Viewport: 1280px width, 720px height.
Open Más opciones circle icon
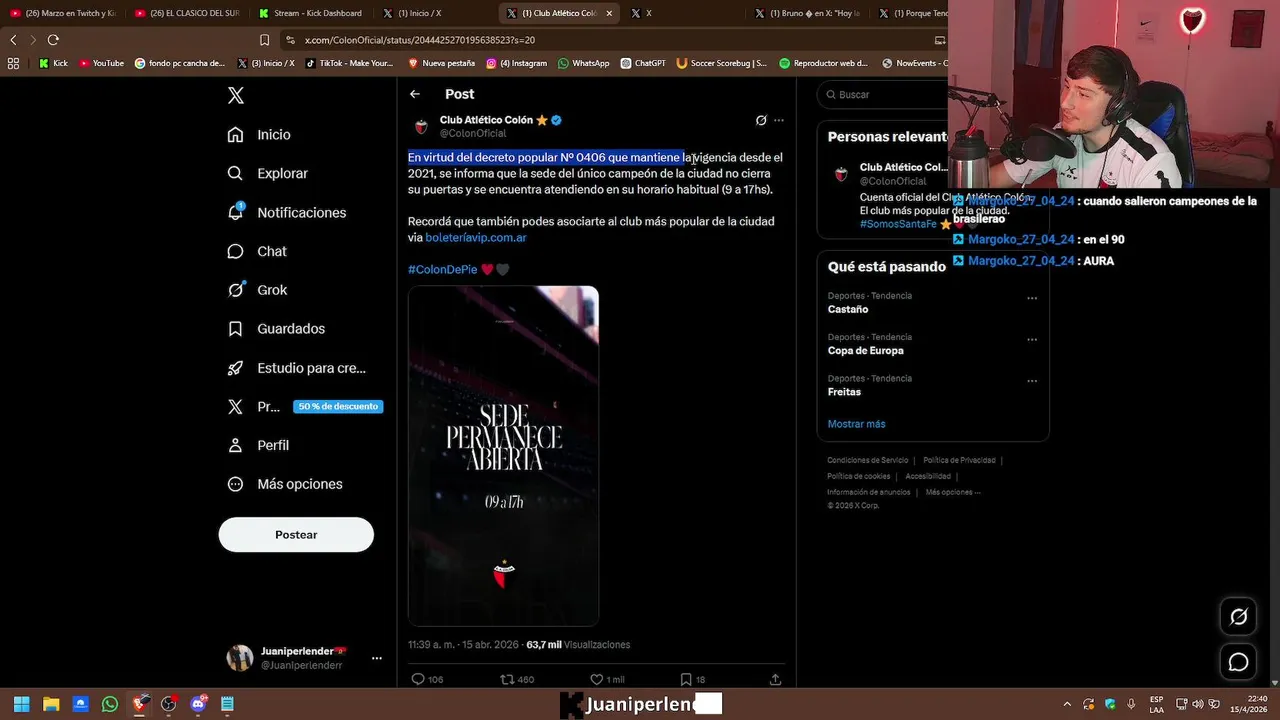click(235, 484)
